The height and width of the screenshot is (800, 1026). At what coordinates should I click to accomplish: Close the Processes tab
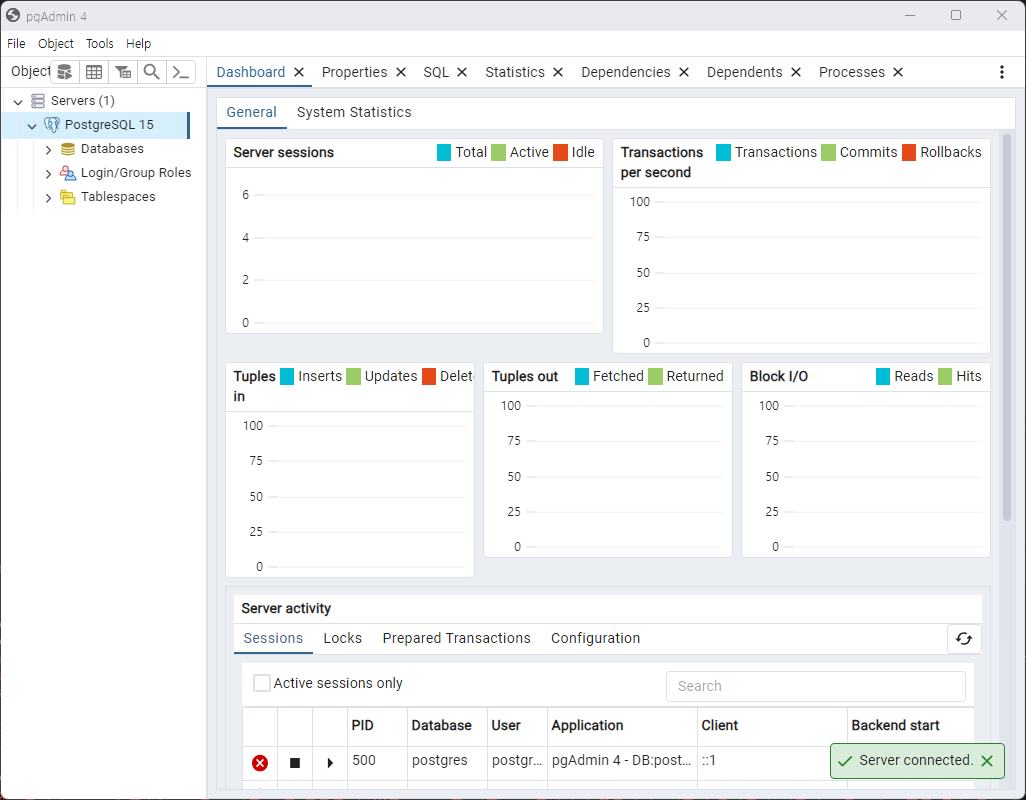(898, 72)
